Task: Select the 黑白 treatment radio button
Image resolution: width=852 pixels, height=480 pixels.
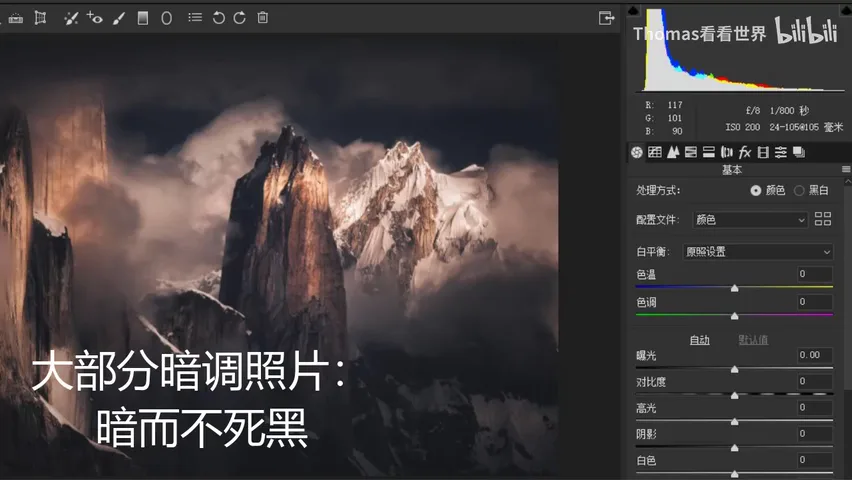Action: click(799, 190)
